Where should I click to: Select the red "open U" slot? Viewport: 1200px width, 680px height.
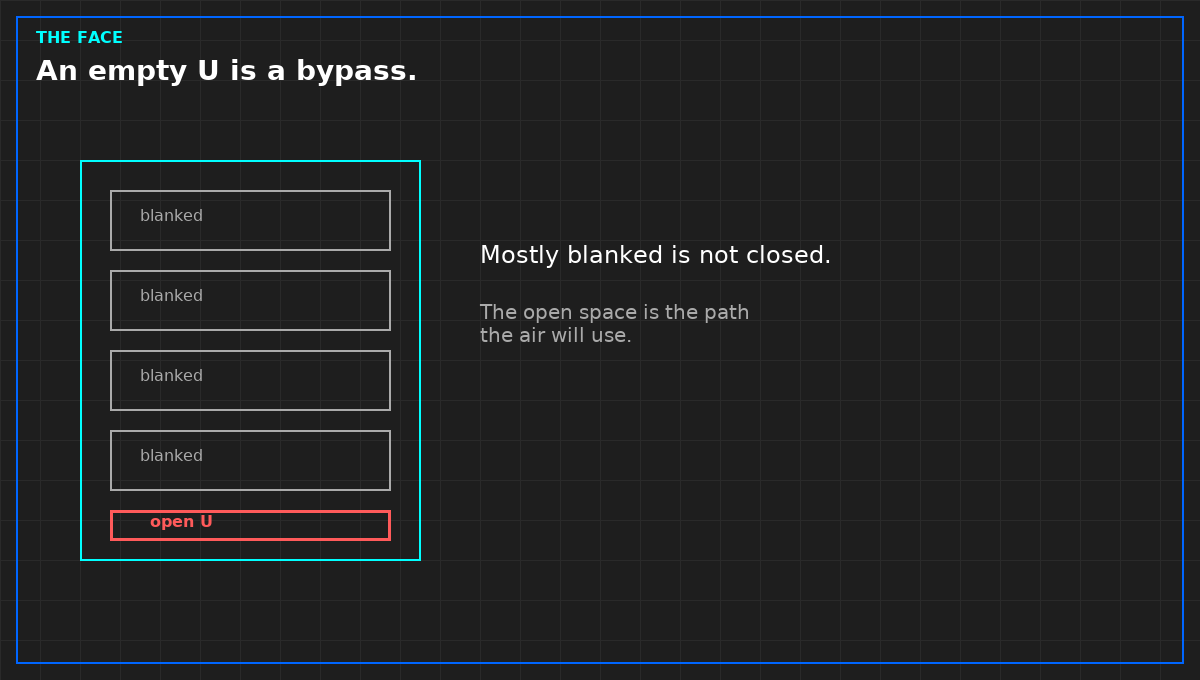click(x=250, y=525)
